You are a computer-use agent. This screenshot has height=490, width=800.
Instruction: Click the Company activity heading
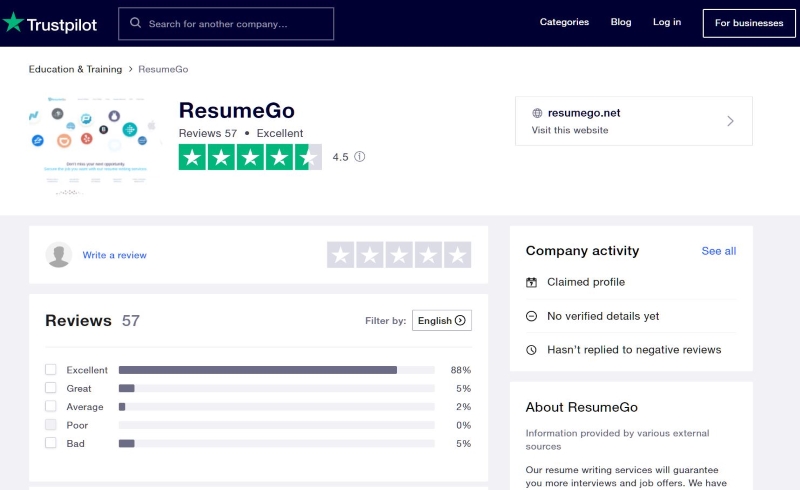pos(582,251)
